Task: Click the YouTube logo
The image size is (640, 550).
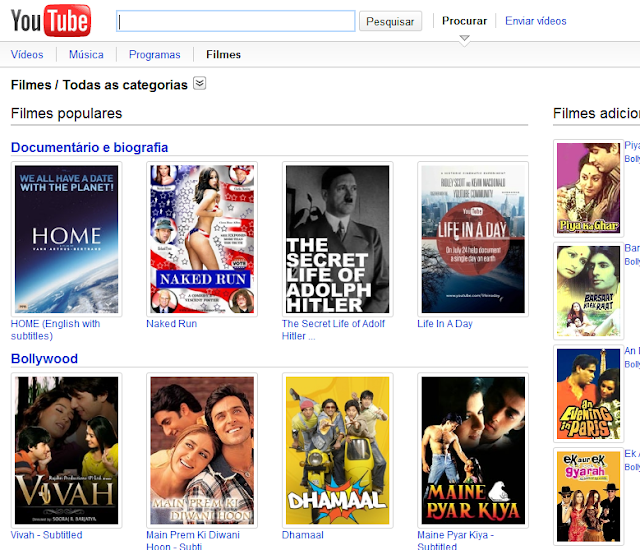Action: 51,20
